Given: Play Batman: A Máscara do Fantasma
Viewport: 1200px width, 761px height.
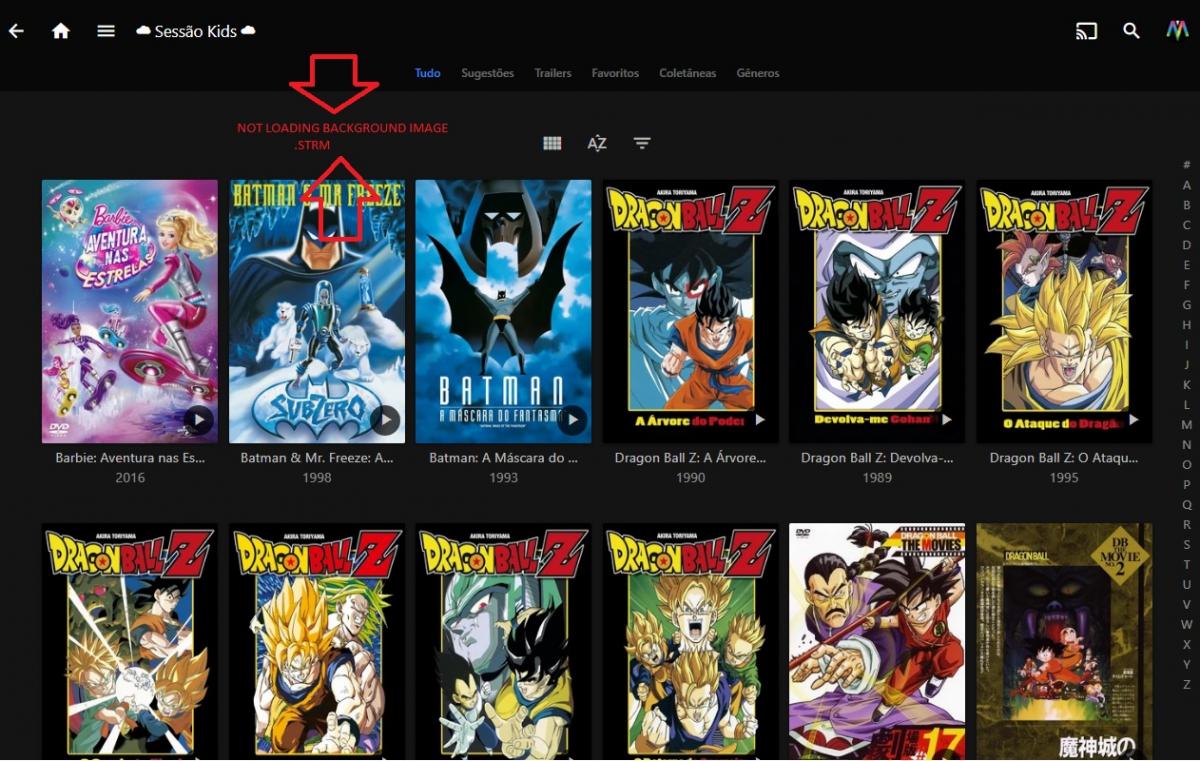Looking at the screenshot, I should click(x=573, y=421).
